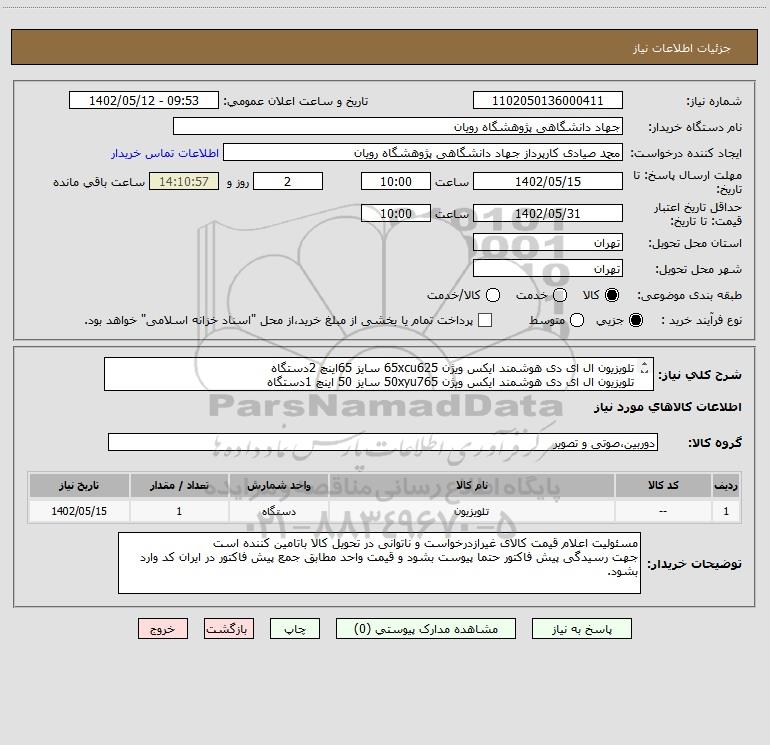The image size is (770, 745).
Task: Click the اطلاعات کالاهای مورد نیاز section title
Action: click(667, 407)
